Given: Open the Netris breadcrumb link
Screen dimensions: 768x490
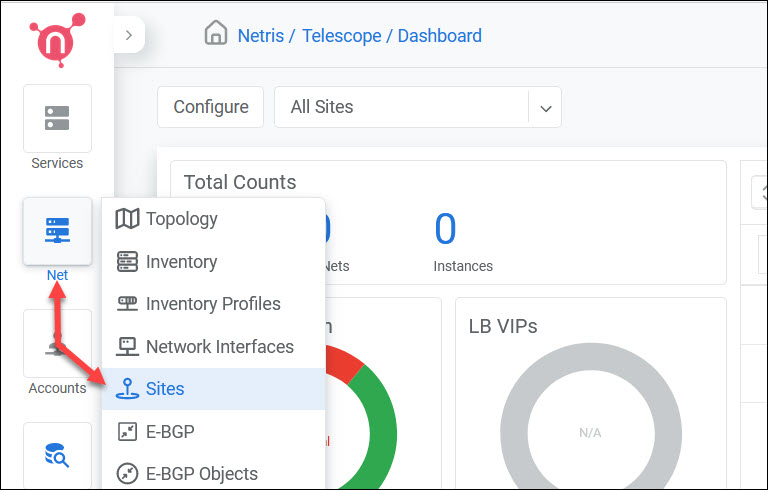Looking at the screenshot, I should pyautogui.click(x=261, y=36).
